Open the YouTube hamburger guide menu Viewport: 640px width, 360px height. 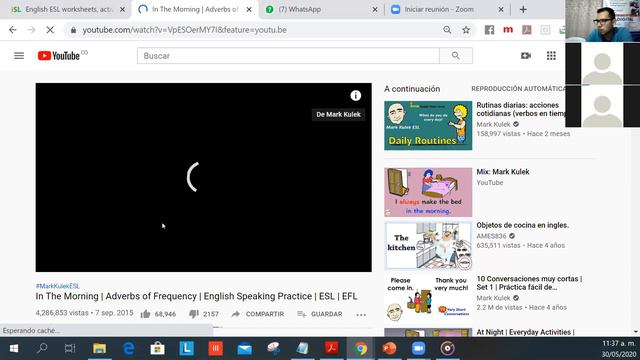coord(19,56)
